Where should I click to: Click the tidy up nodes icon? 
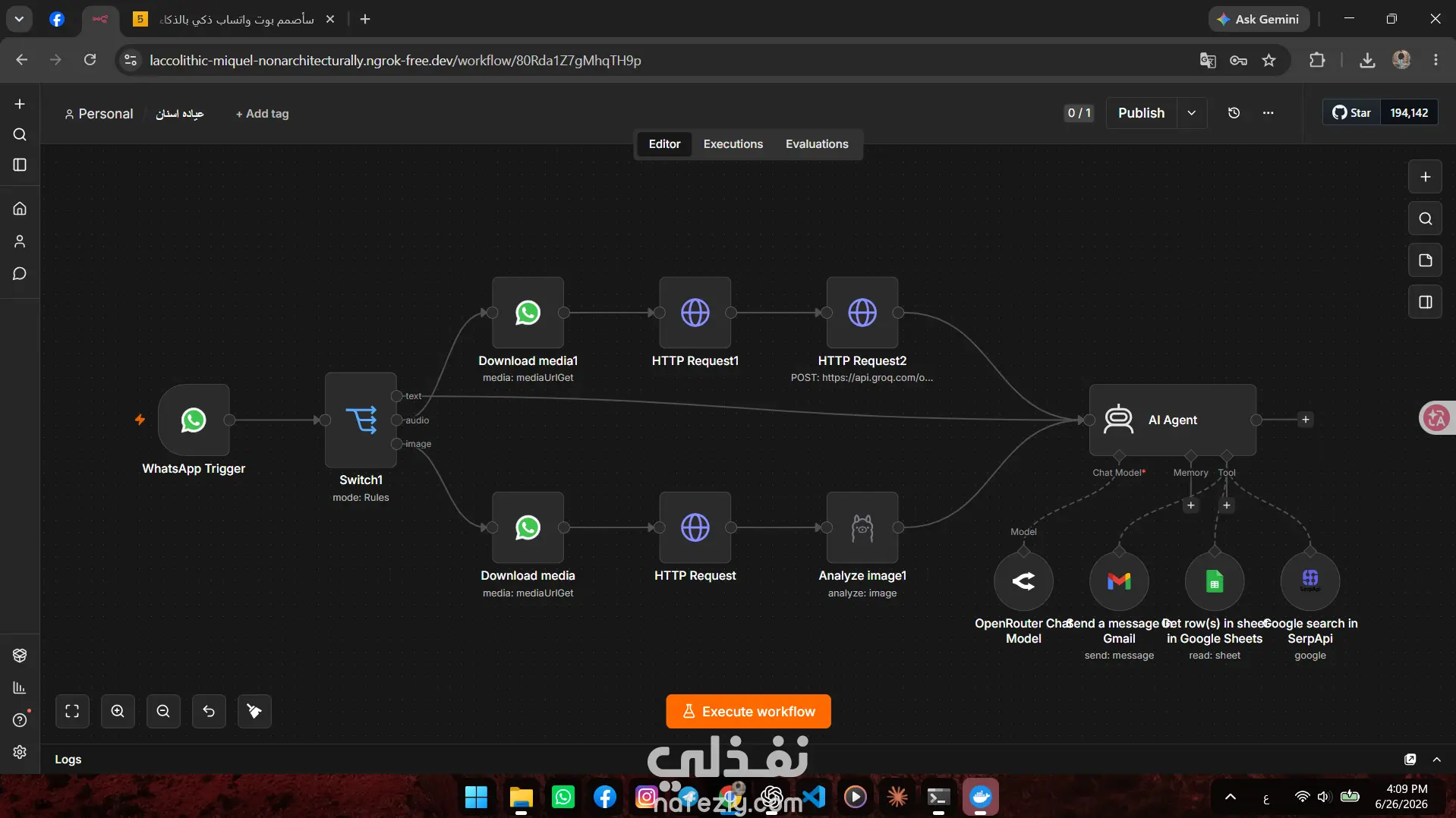pyautogui.click(x=254, y=711)
